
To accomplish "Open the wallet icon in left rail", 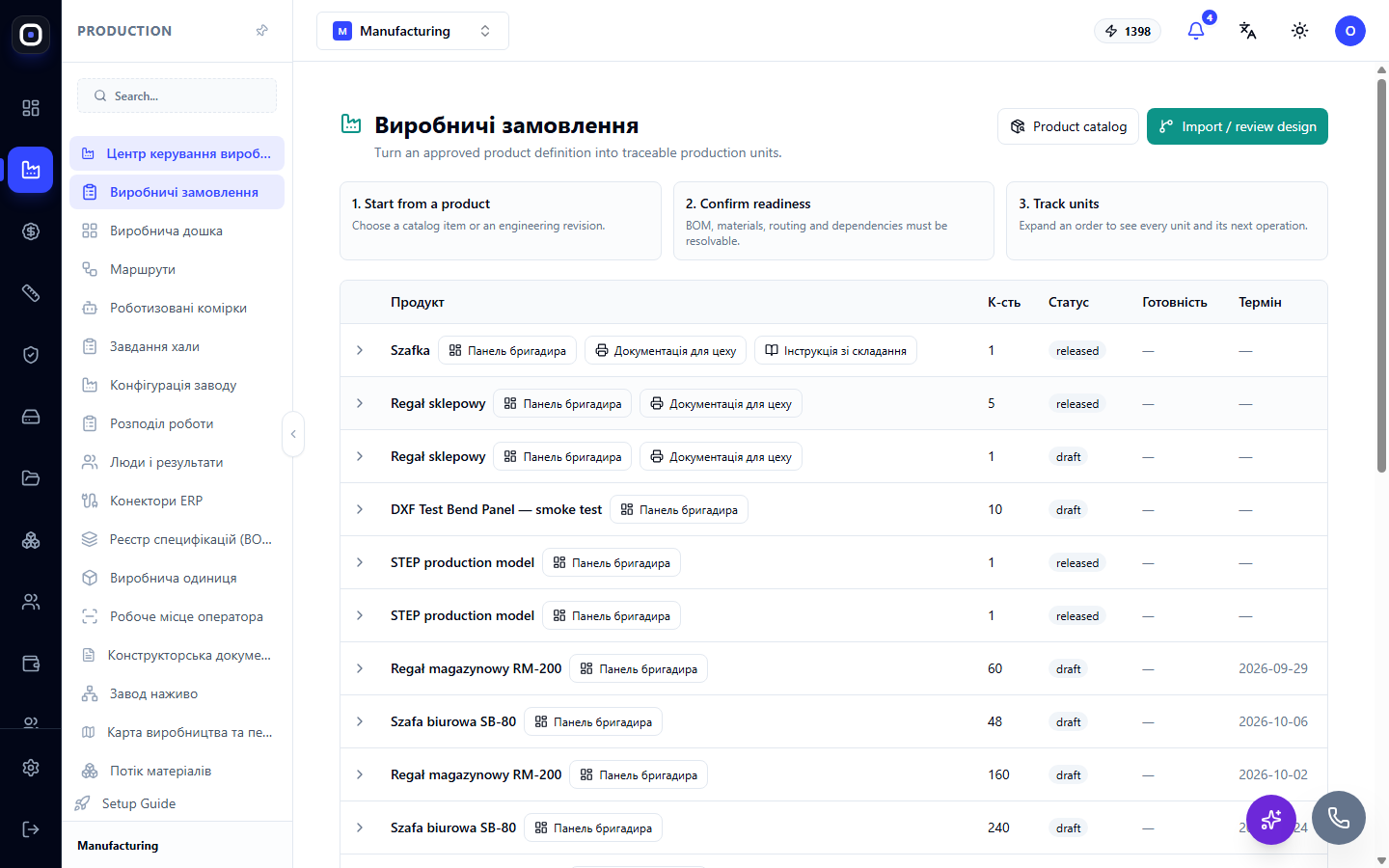I will (x=31, y=664).
